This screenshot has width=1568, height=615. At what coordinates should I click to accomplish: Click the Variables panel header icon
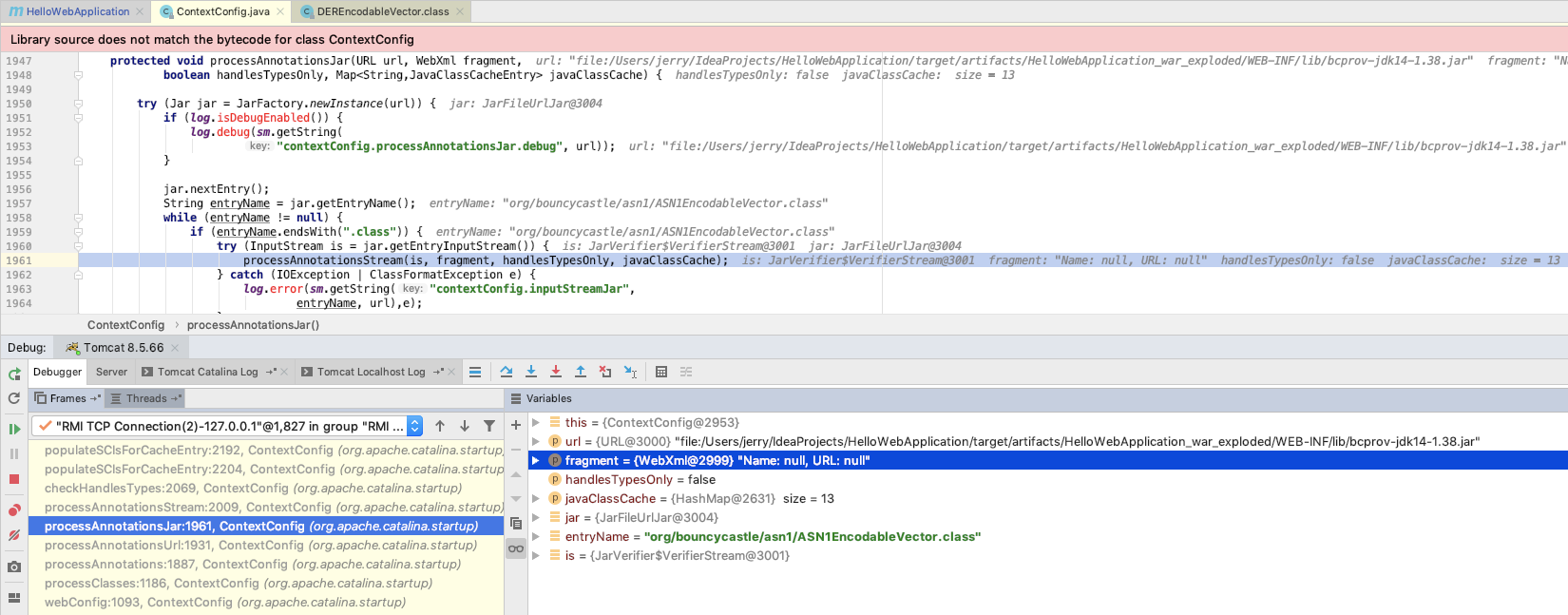(516, 398)
